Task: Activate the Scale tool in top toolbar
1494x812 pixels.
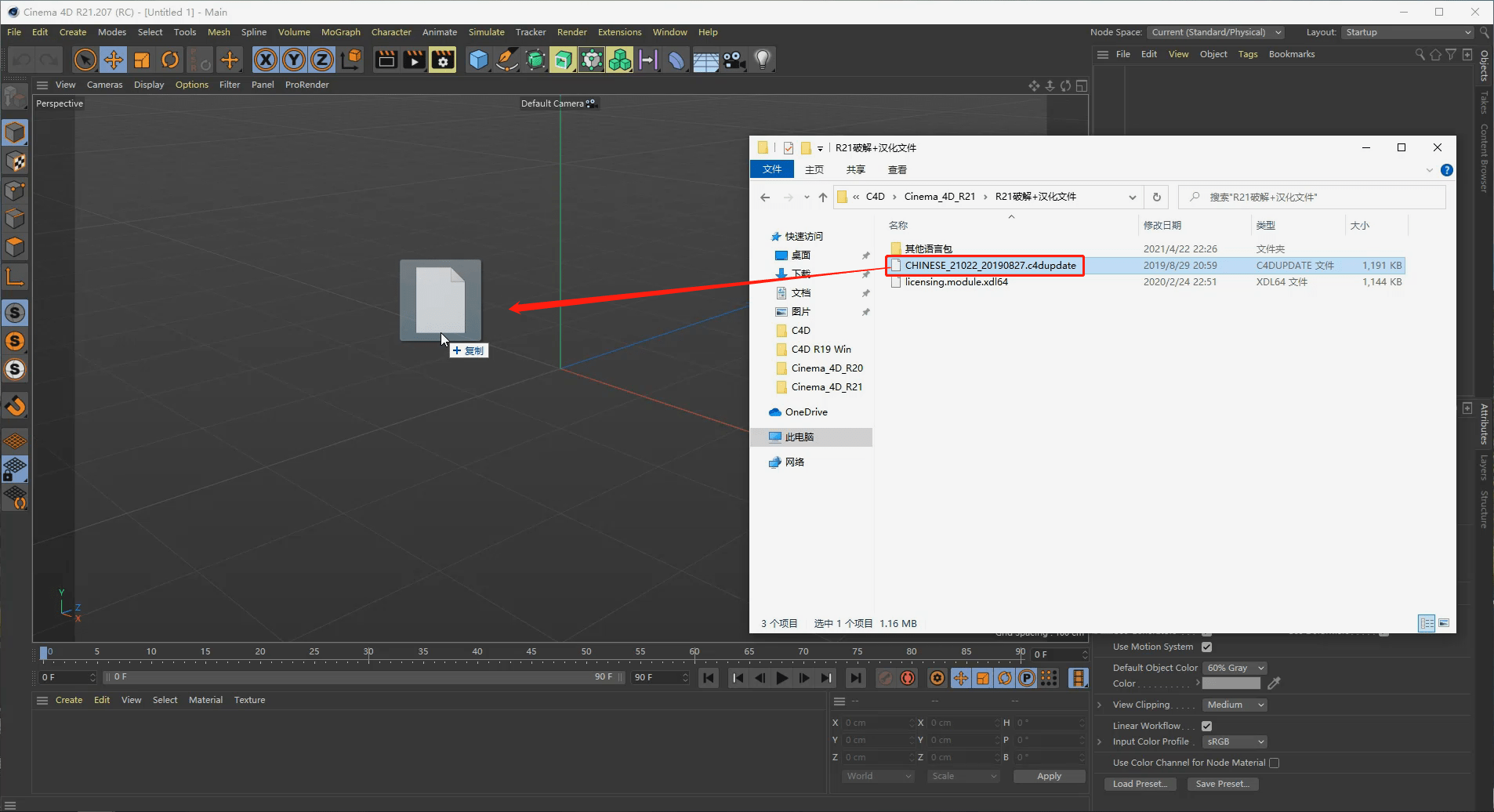Action: [x=142, y=60]
